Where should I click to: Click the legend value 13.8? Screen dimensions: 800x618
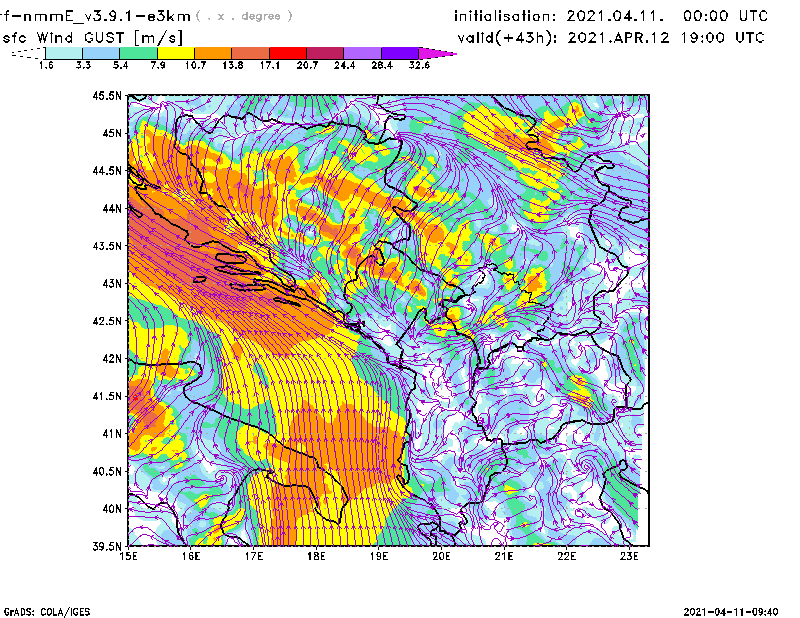(x=233, y=65)
